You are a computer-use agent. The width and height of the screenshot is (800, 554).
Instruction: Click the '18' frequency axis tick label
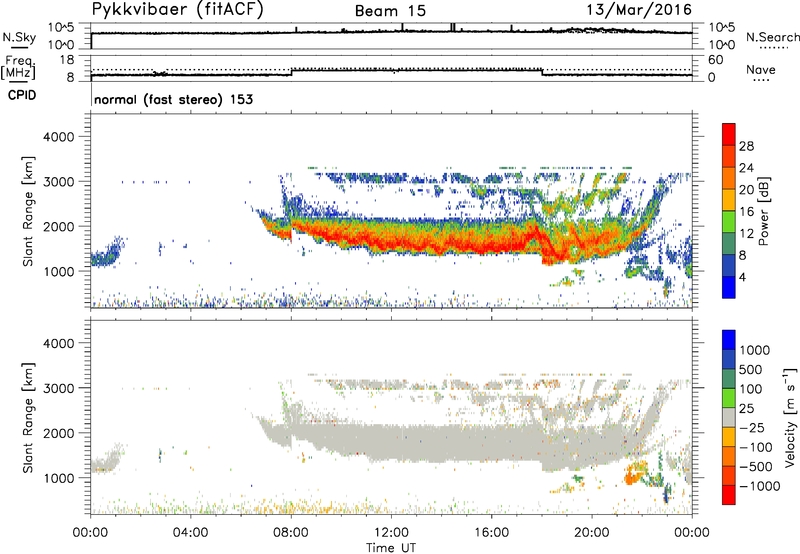point(66,60)
